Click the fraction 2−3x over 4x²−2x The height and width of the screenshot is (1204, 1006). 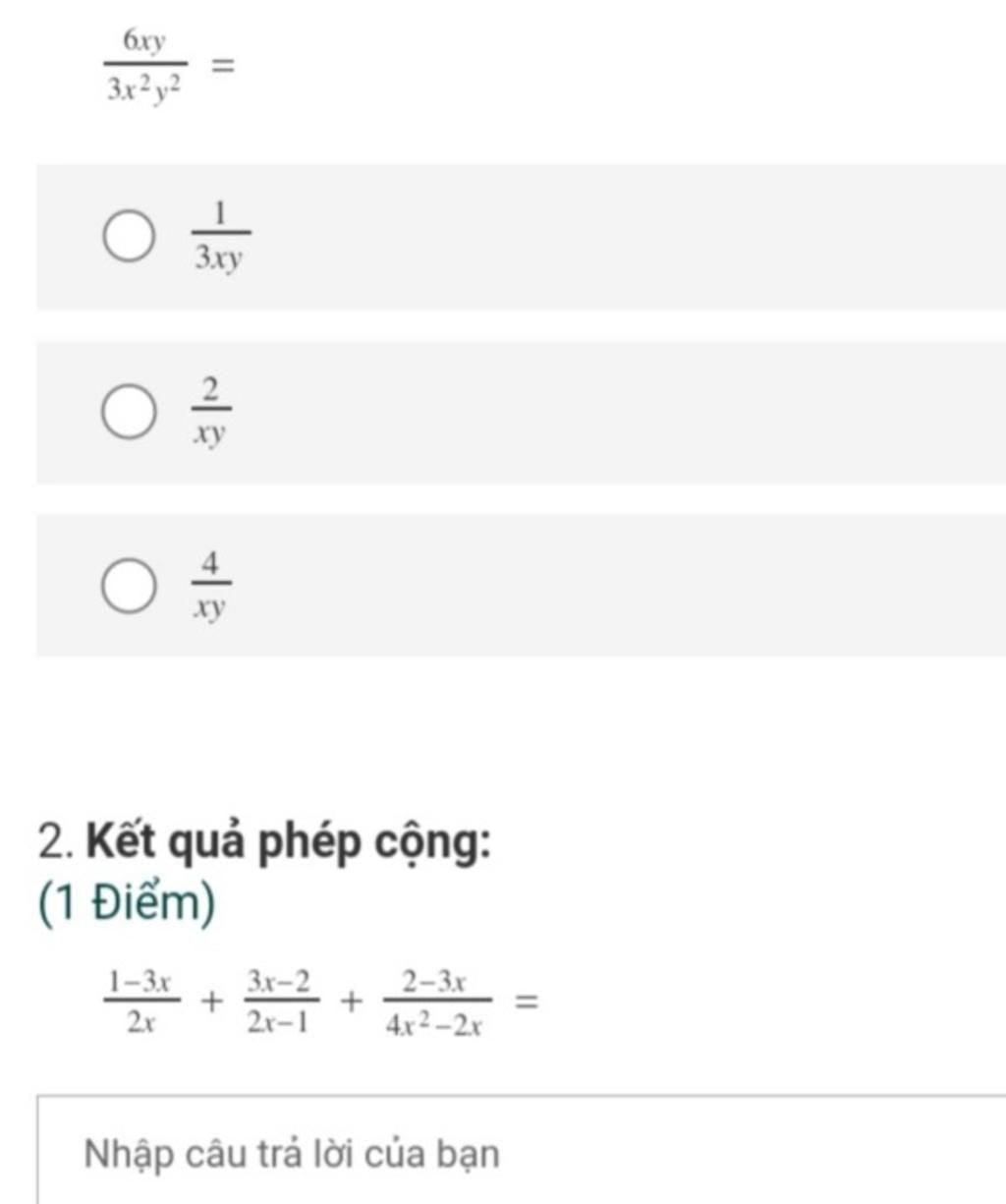(x=434, y=1002)
